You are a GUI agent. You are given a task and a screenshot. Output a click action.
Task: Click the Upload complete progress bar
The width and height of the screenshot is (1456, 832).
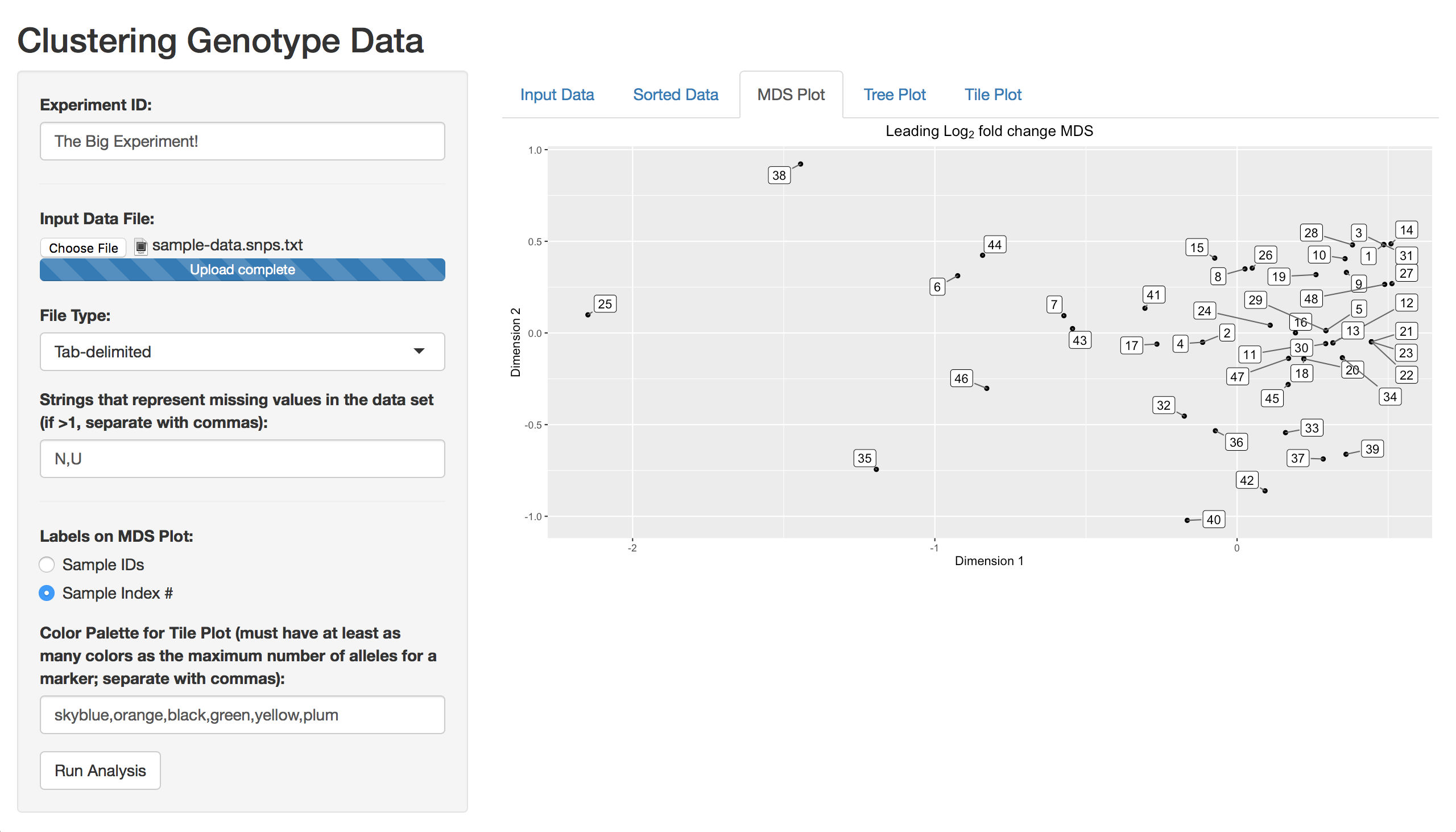click(x=242, y=270)
